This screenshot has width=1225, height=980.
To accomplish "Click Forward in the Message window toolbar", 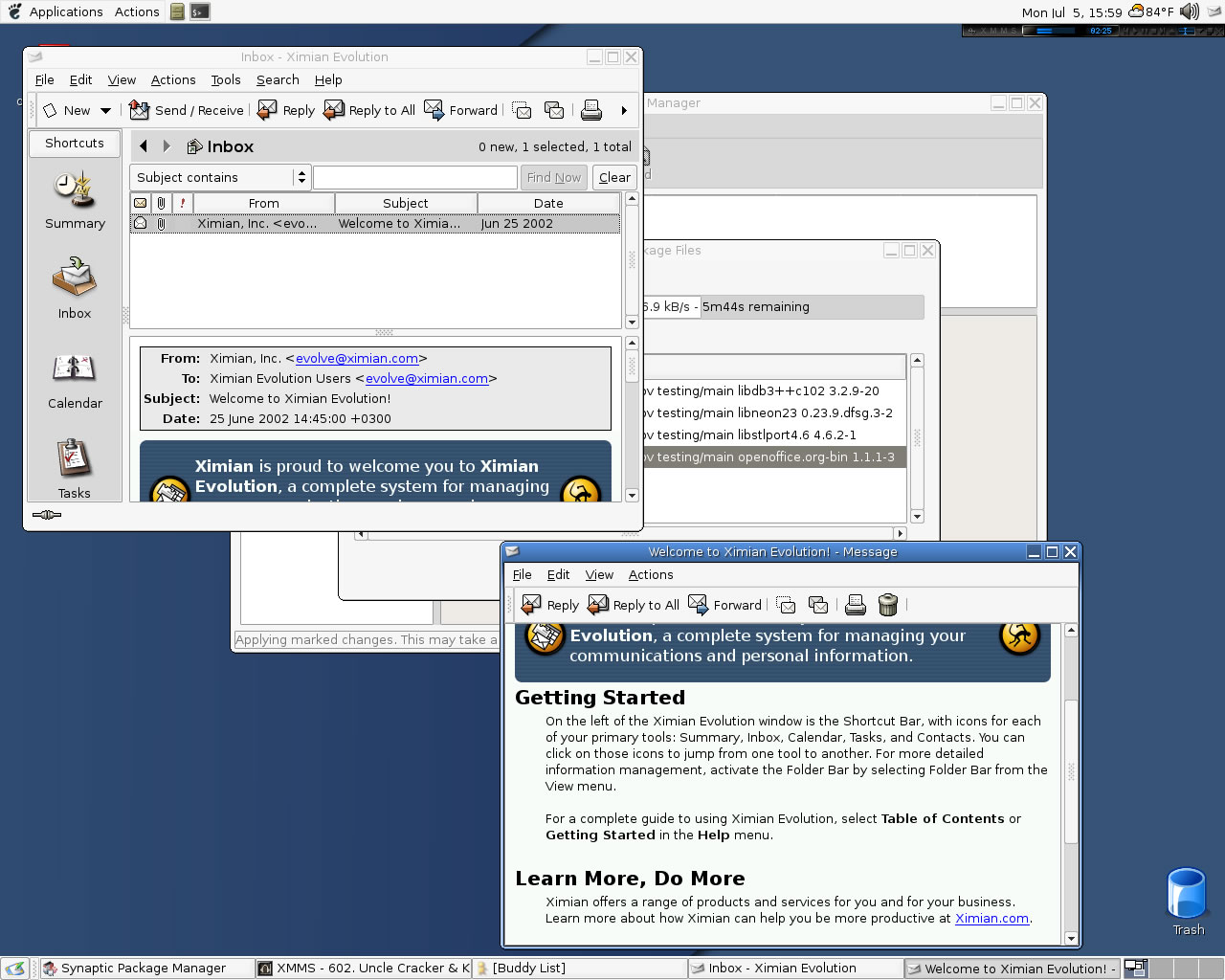I will point(724,605).
